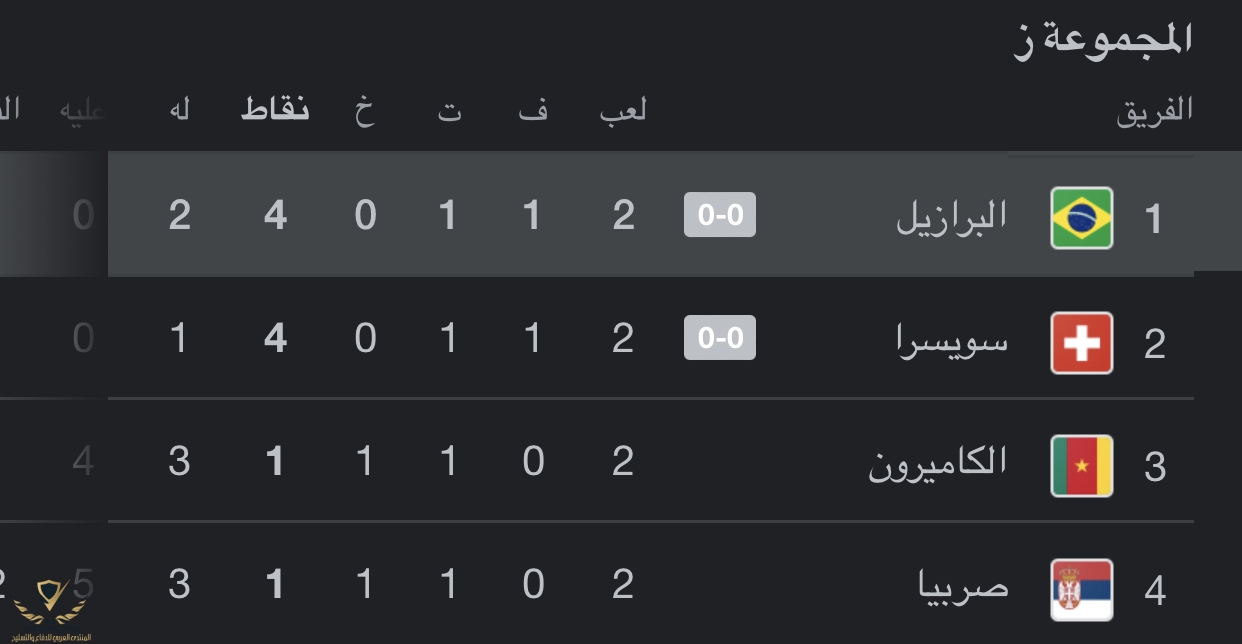The image size is (1242, 644).
Task: Open Brazil's live 0-0 score badge
Action: 720,214
